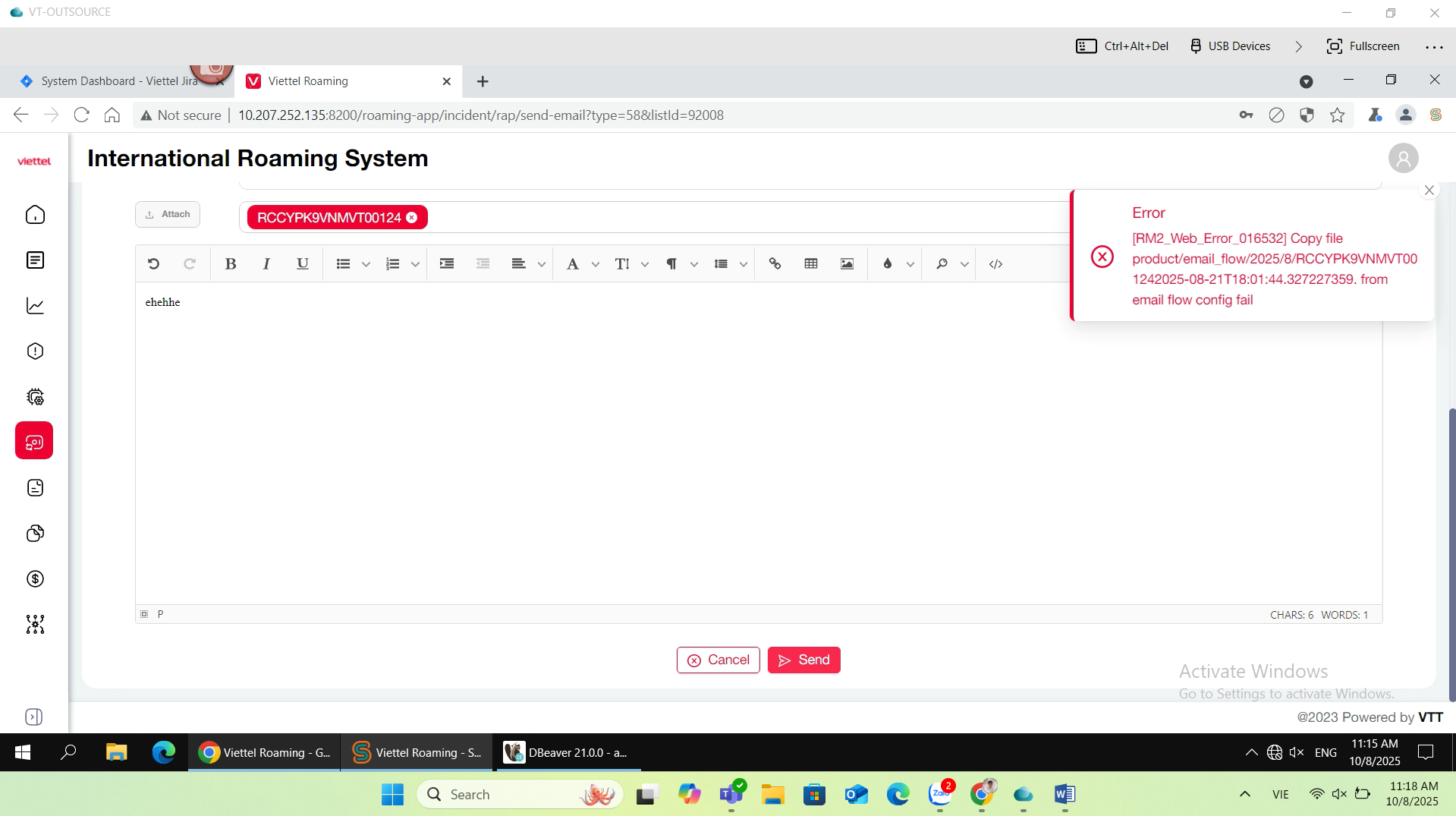Expand the bullet list style dropdown arrow

366,264
